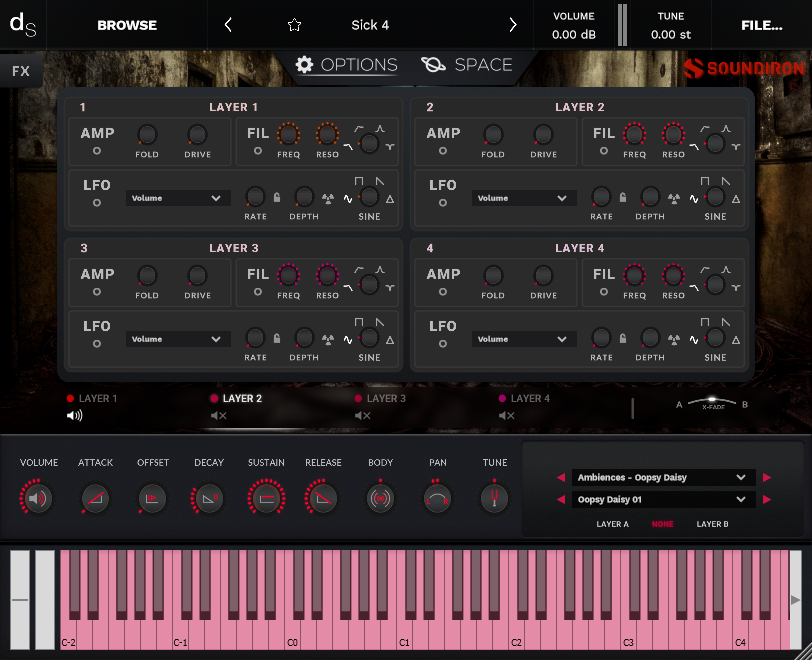Go to the previous preset with left chevron
Viewport: 812px width, 660px height.
click(x=228, y=25)
